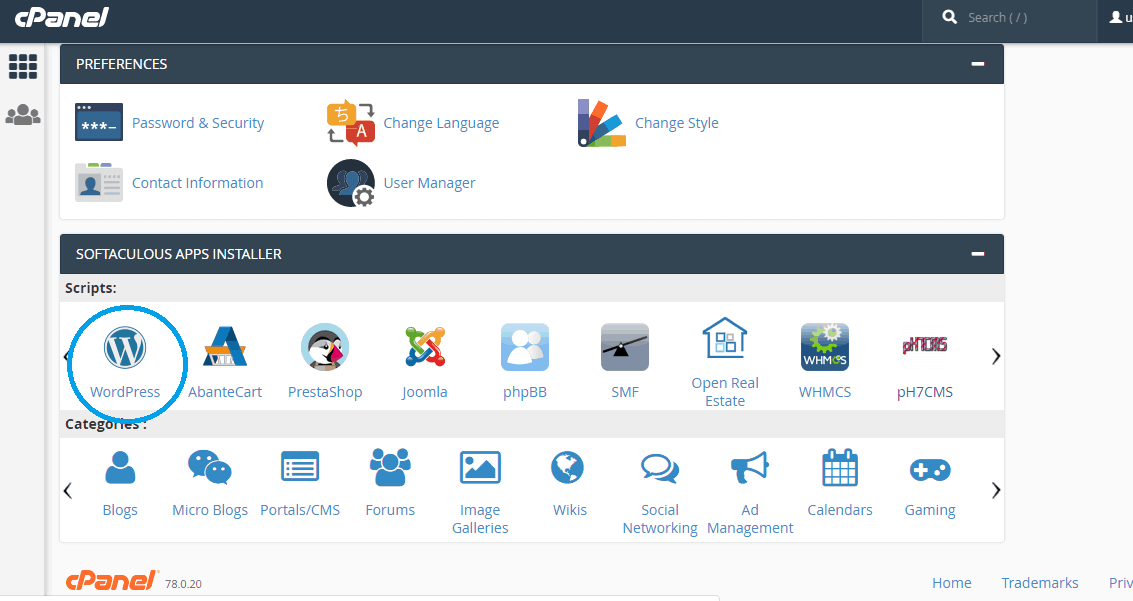The image size is (1133, 601).
Task: Open the WordPress installer icon
Action: click(125, 348)
